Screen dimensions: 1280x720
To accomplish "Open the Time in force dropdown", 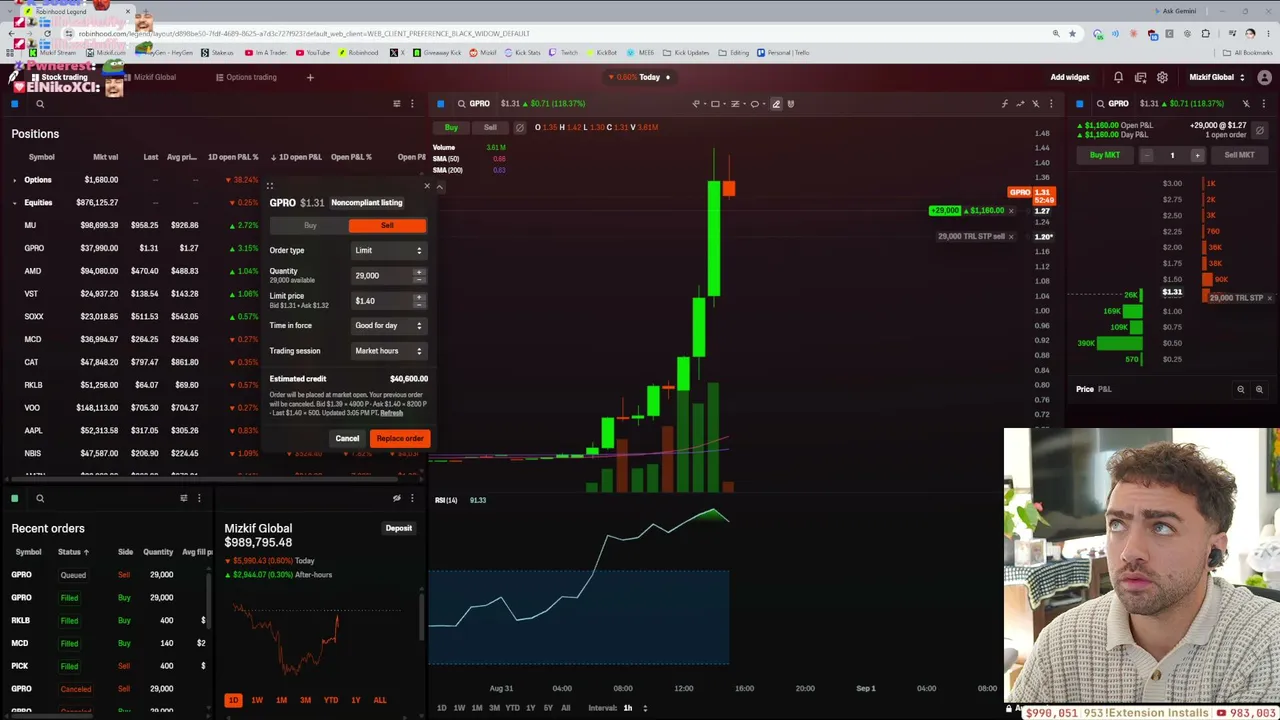I will (388, 326).
